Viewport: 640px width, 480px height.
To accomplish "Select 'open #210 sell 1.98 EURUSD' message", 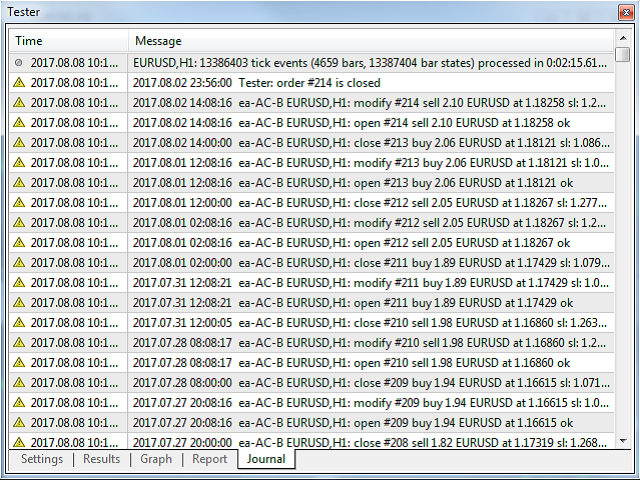I will click(351, 363).
